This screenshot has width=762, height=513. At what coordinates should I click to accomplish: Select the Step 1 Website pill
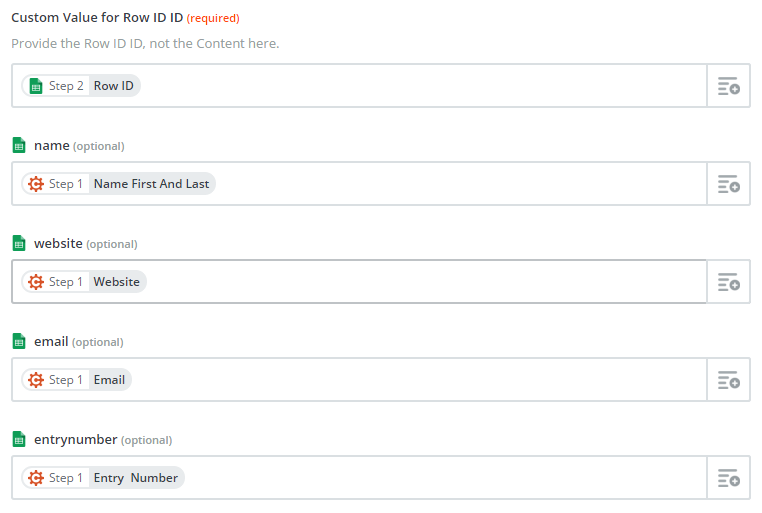(84, 282)
